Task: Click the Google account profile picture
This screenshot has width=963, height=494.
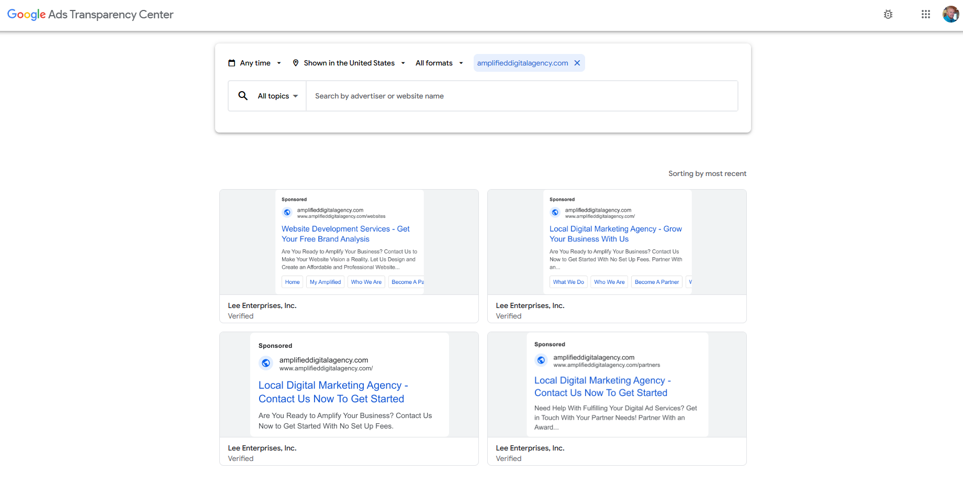Action: (950, 15)
